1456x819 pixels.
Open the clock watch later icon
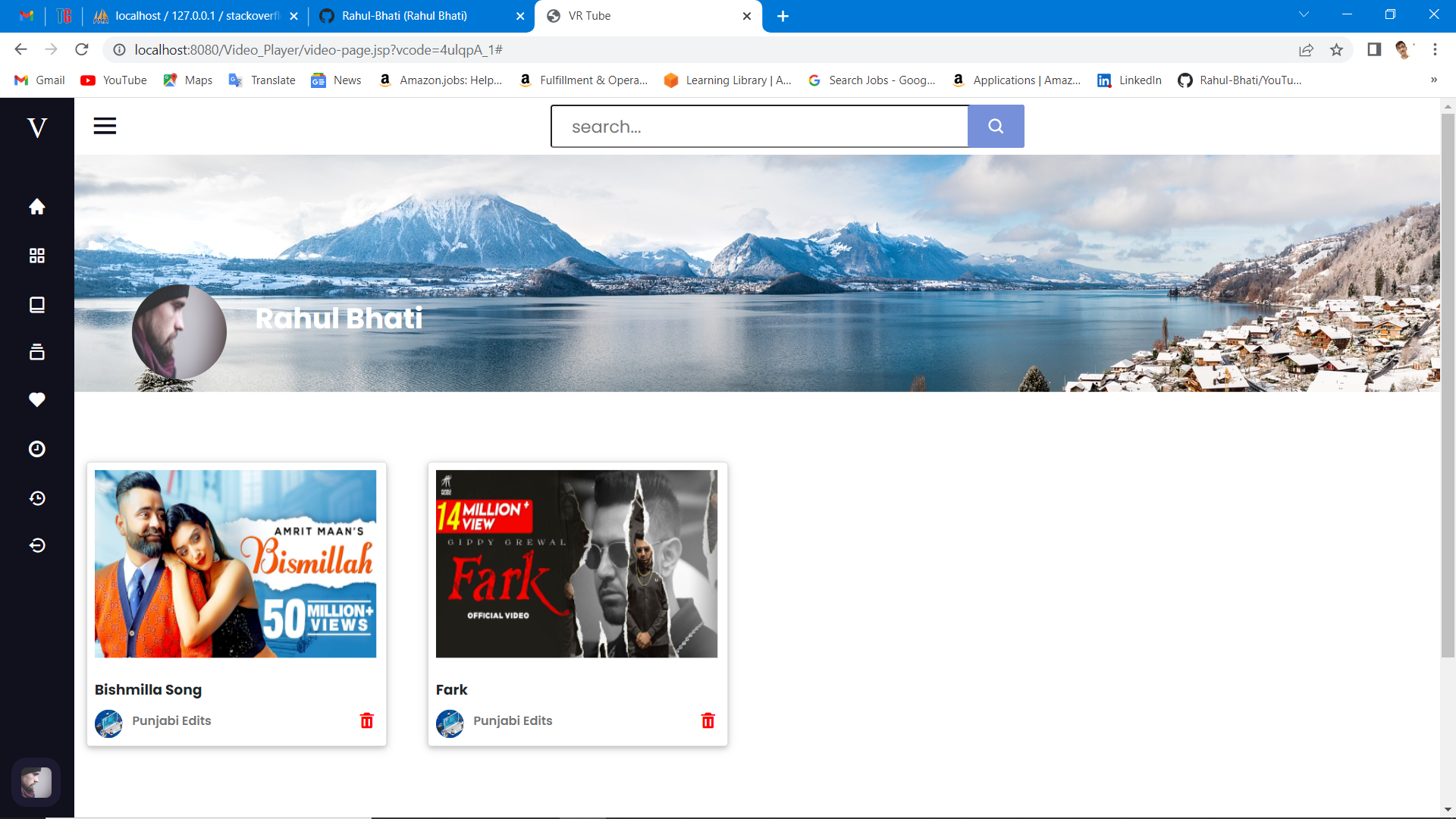[36, 449]
